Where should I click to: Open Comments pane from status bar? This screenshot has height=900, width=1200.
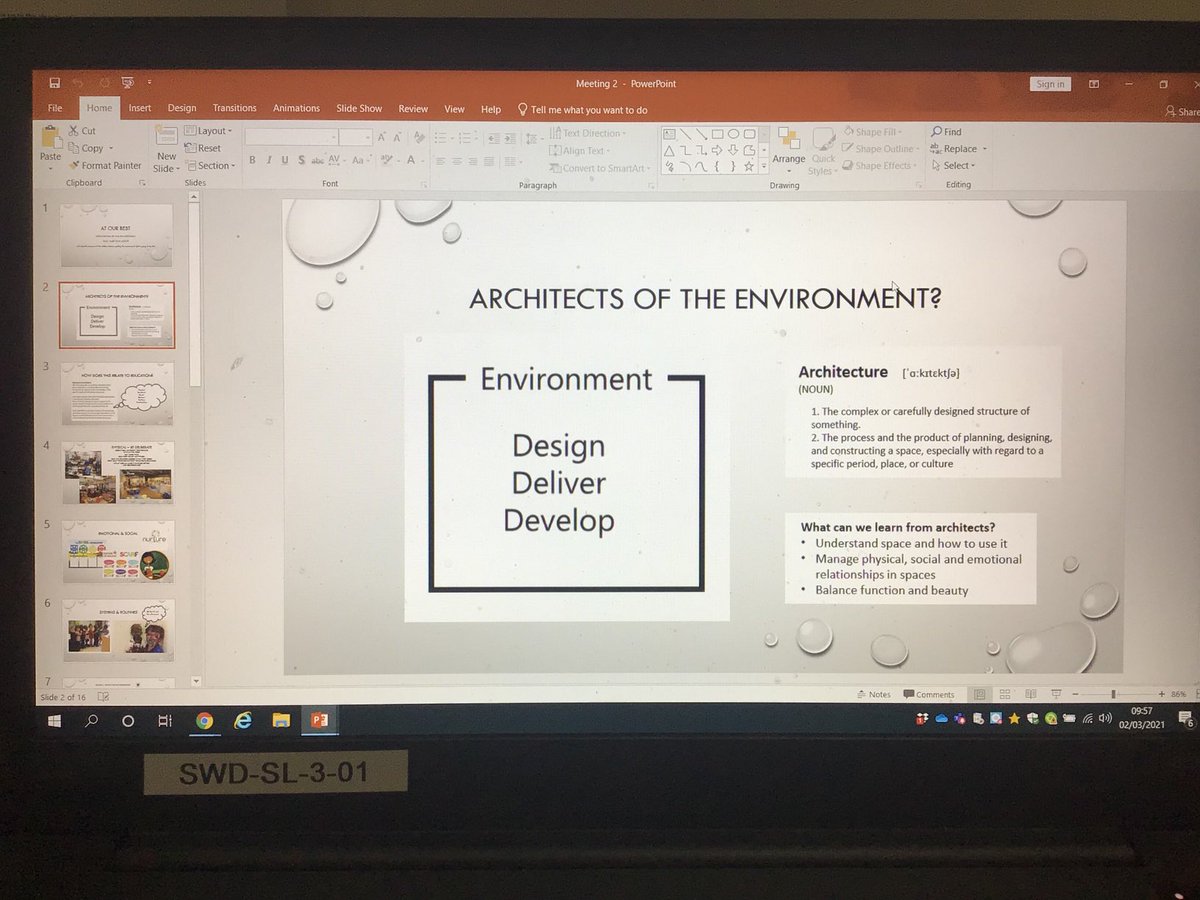coord(929,694)
